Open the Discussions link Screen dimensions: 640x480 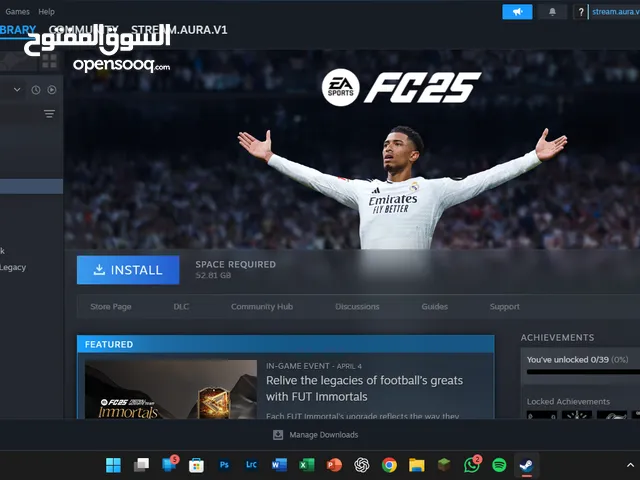[357, 307]
